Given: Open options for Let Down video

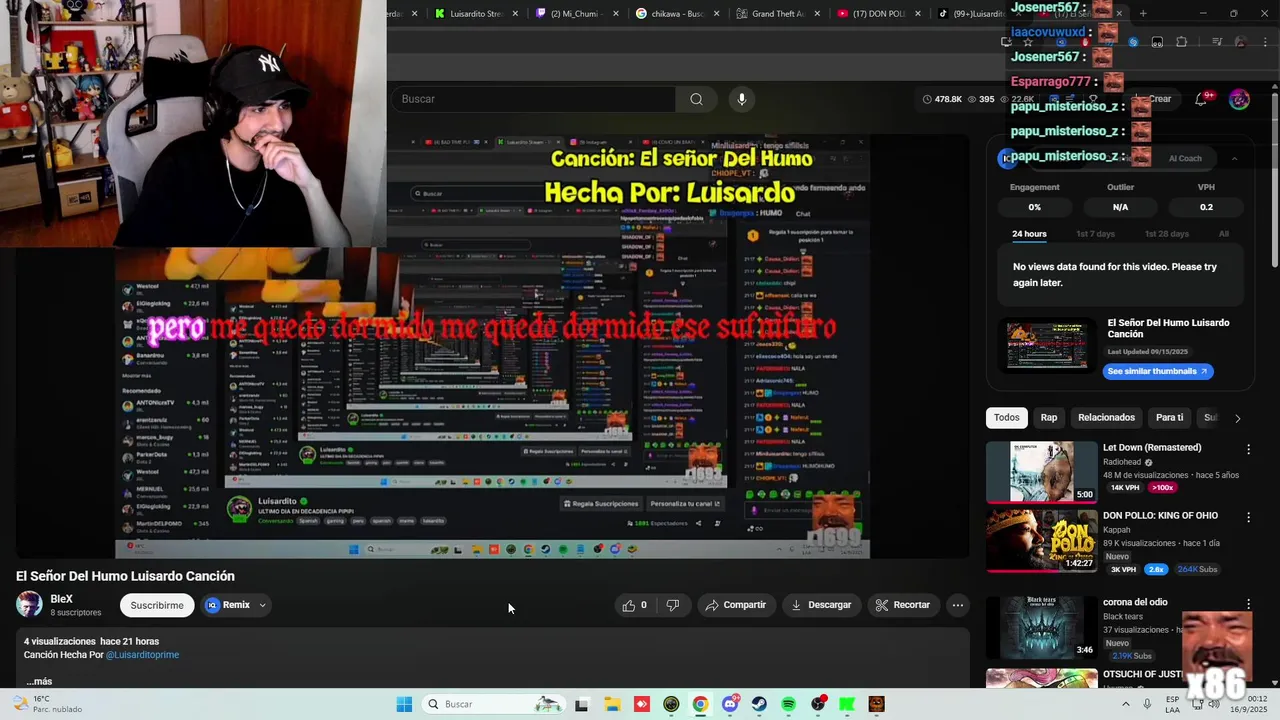Looking at the screenshot, I should coord(1248,449).
